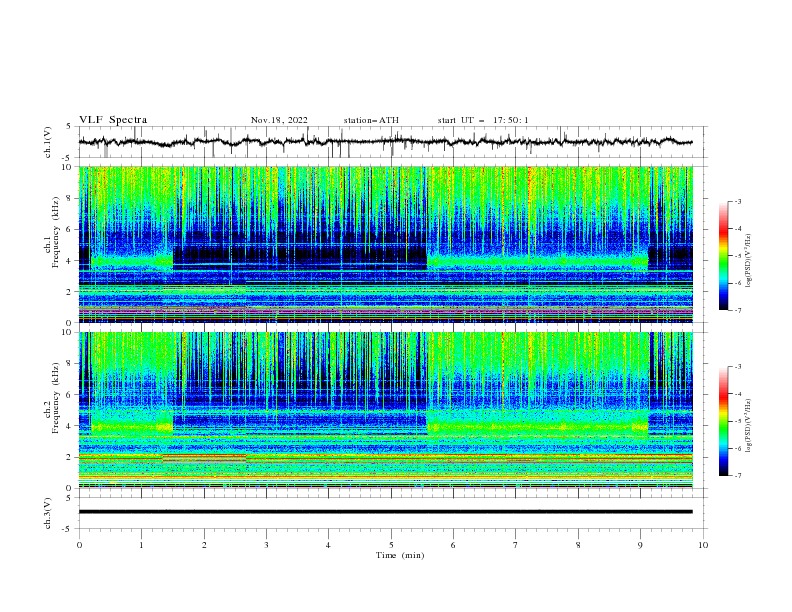The width and height of the screenshot is (792, 612).
Task: Select the "start UT = 17:50: 1" text
Action: coord(483,120)
